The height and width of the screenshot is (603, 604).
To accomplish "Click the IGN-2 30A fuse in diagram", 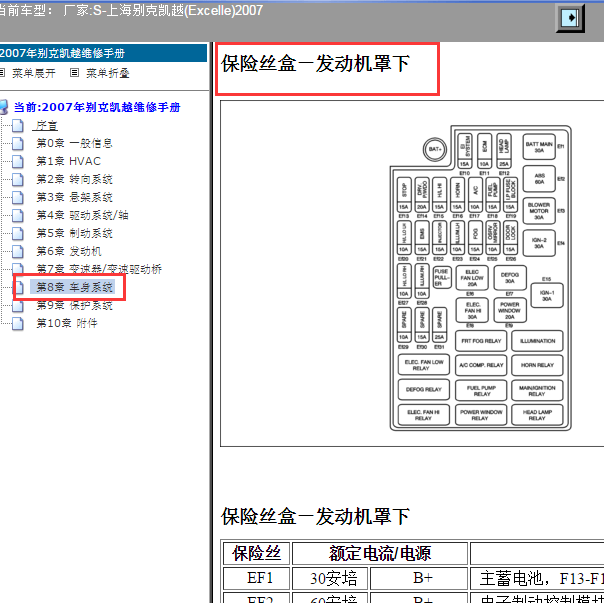I will point(539,243).
